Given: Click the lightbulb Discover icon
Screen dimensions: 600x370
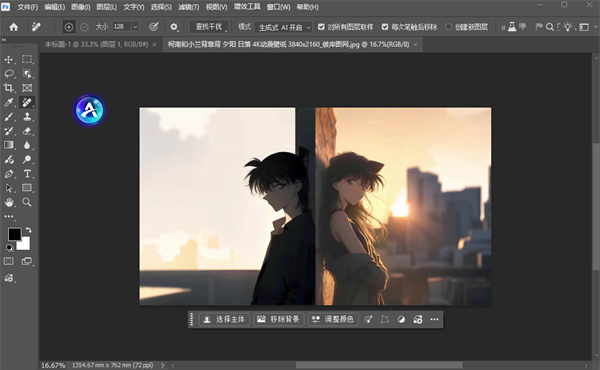Looking at the screenshot, I should 567,26.
